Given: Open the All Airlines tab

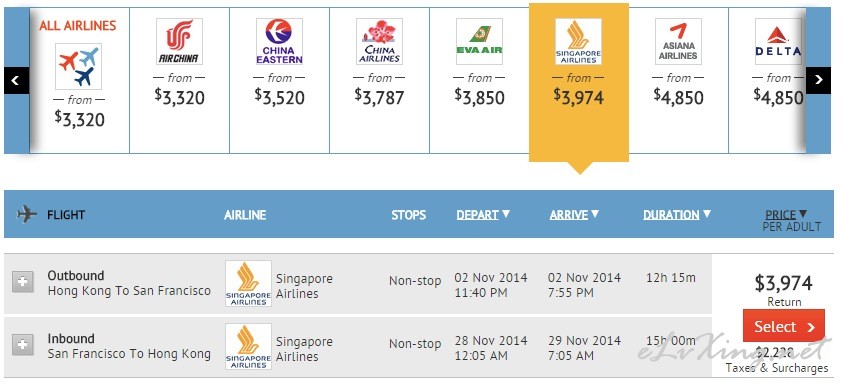Looking at the screenshot, I should click(x=79, y=81).
